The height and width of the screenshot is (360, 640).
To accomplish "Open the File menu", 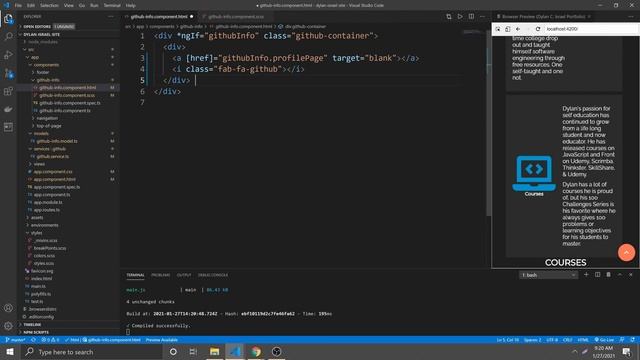I will click(x=18, y=6).
